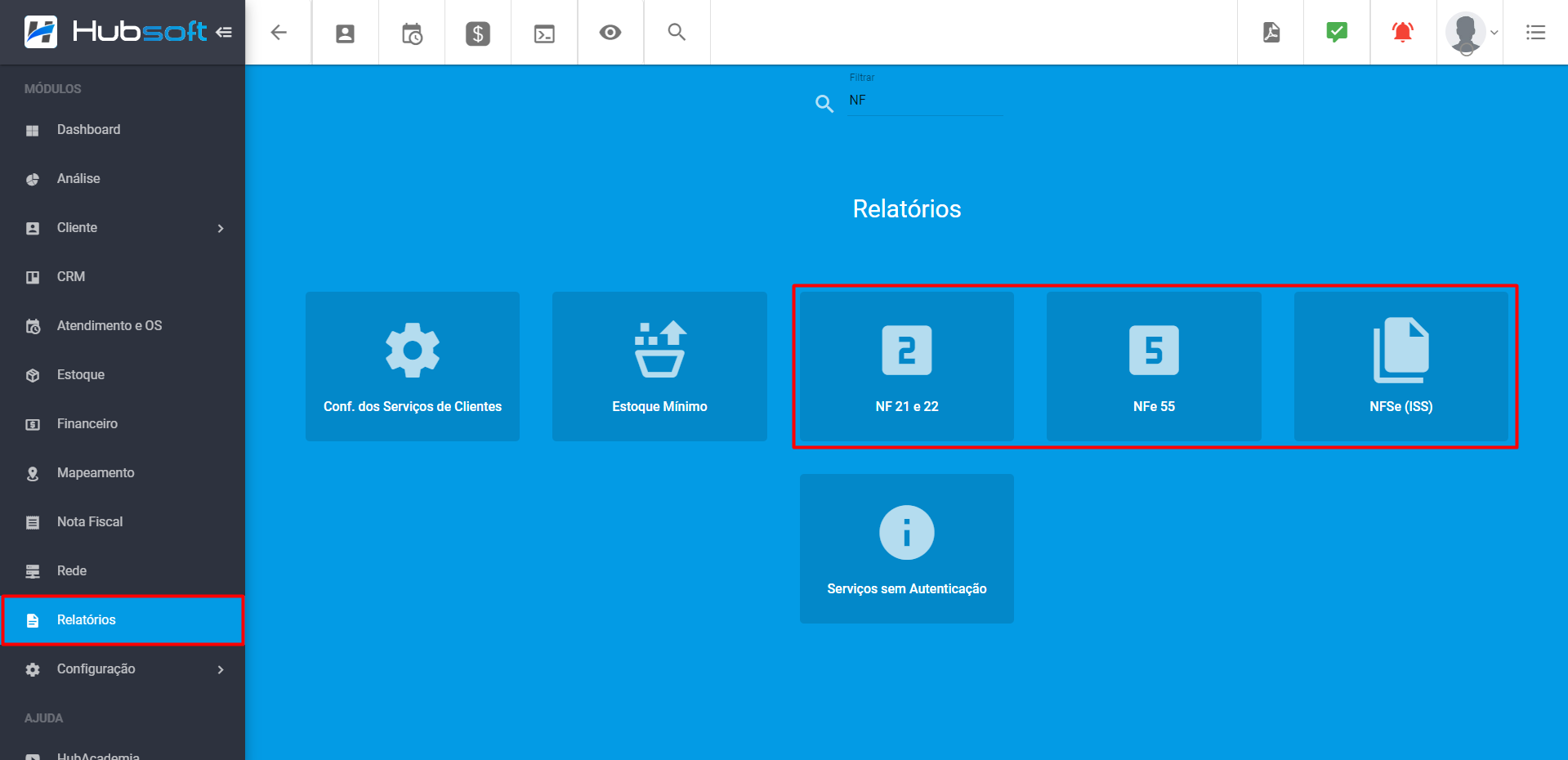1568x760 pixels.
Task: Click the Estoque box icon
Action: tap(33, 376)
